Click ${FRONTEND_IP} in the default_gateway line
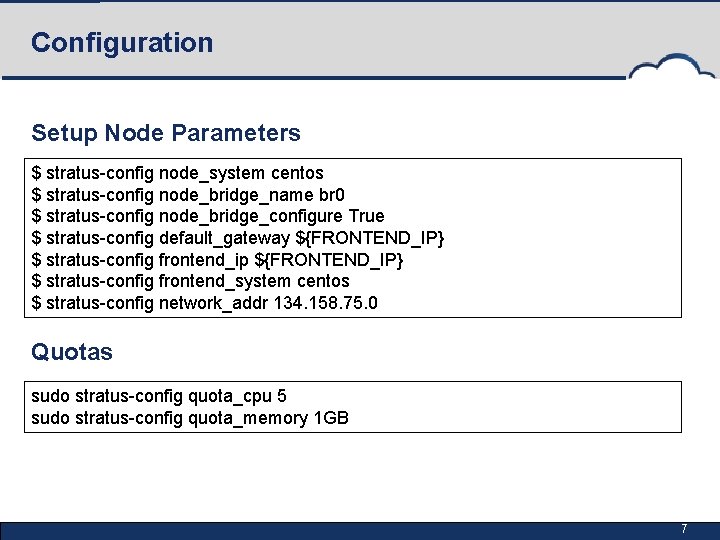The image size is (720, 540). (368, 238)
